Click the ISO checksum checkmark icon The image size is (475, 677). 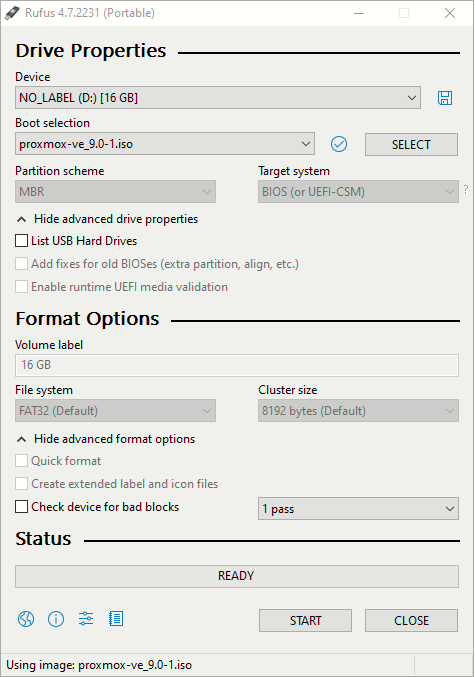click(339, 144)
